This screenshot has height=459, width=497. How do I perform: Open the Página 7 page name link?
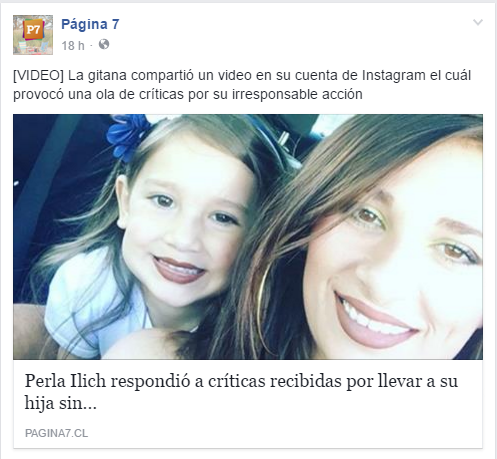90,24
